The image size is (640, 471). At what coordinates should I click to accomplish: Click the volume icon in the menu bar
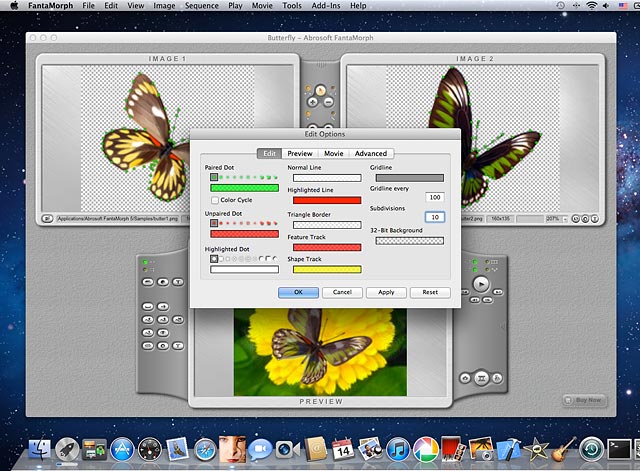coord(607,5)
